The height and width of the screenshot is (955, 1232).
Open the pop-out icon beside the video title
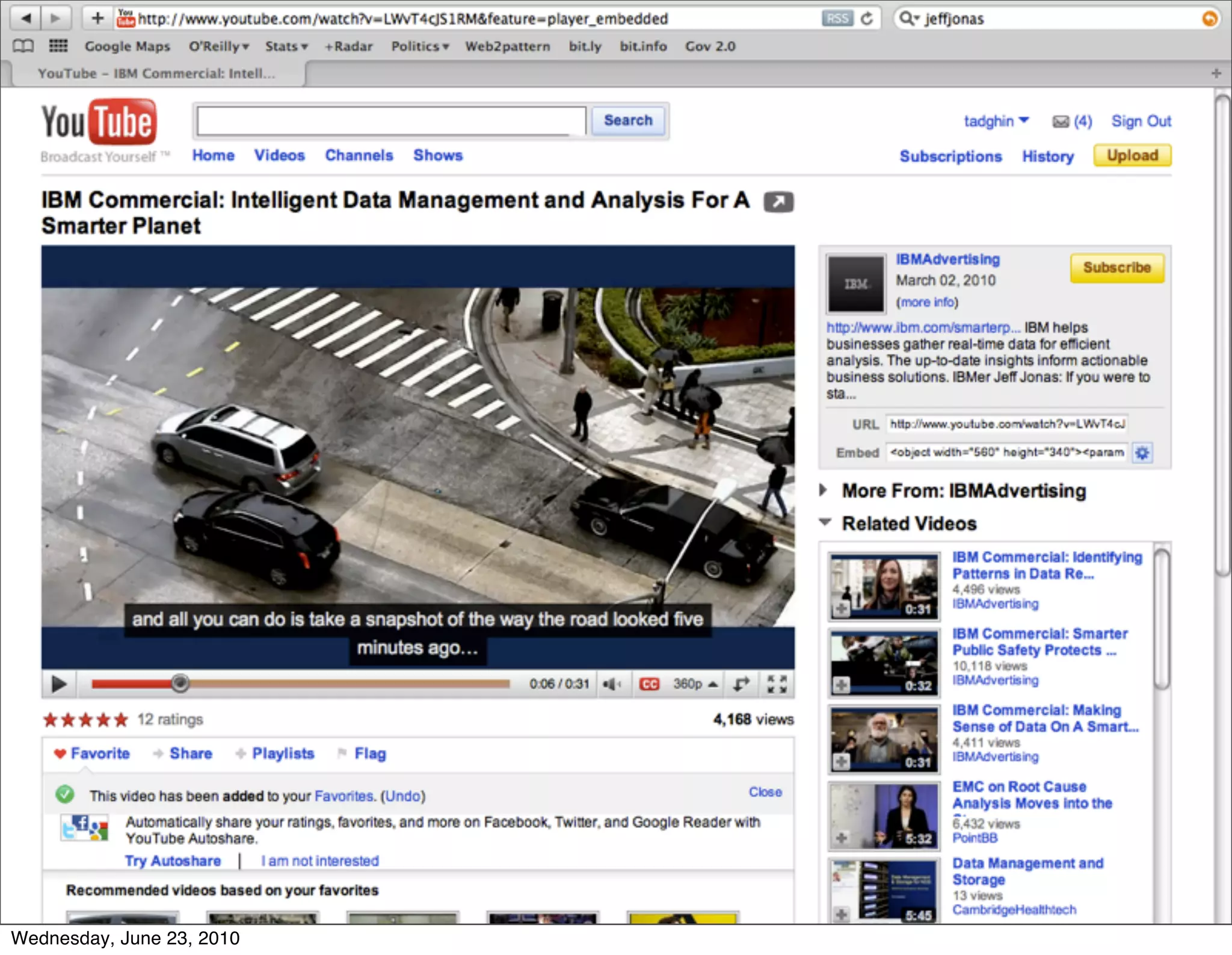778,202
